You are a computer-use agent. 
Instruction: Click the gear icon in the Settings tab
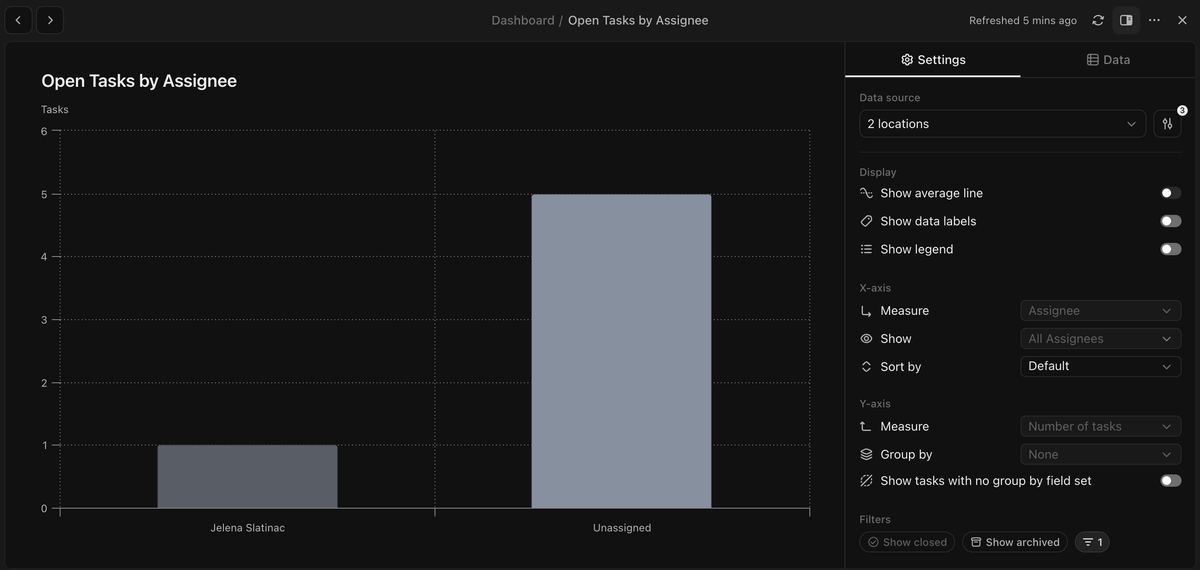[x=907, y=60]
